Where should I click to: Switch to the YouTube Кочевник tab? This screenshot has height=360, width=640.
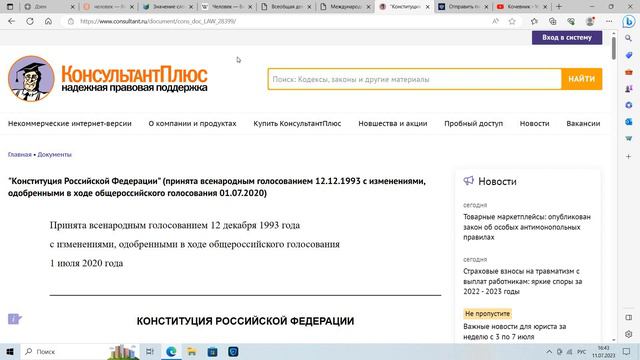[522, 7]
